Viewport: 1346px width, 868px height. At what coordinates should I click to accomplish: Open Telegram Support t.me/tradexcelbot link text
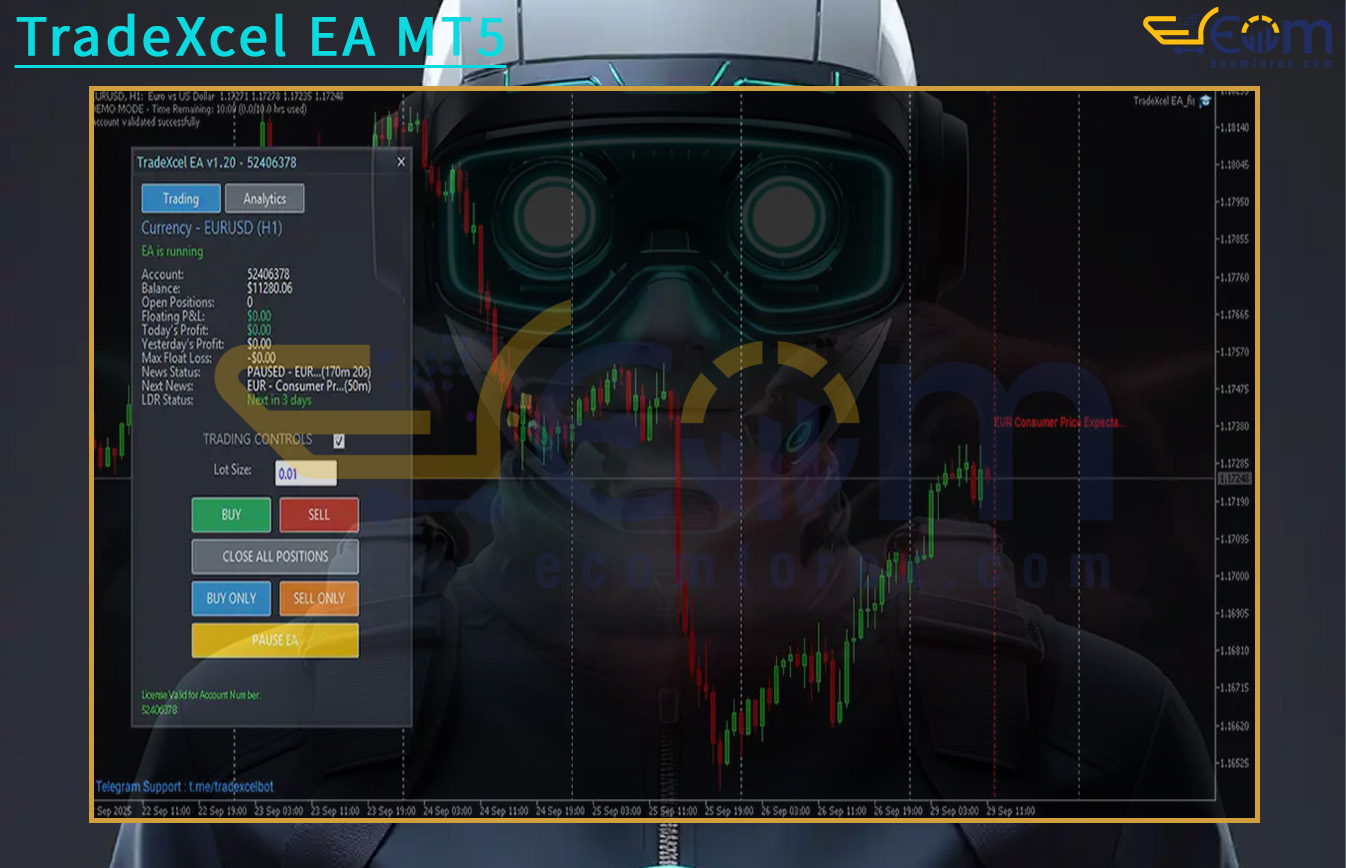184,787
